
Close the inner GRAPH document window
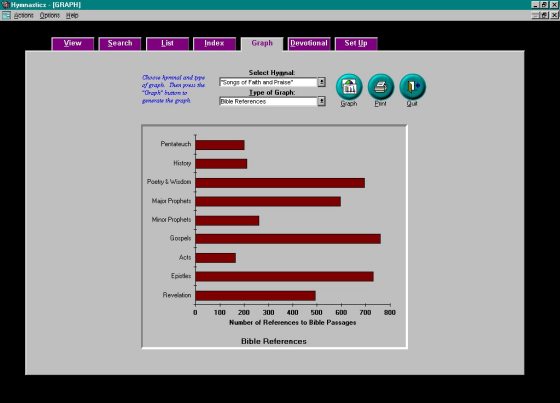coord(554,15)
